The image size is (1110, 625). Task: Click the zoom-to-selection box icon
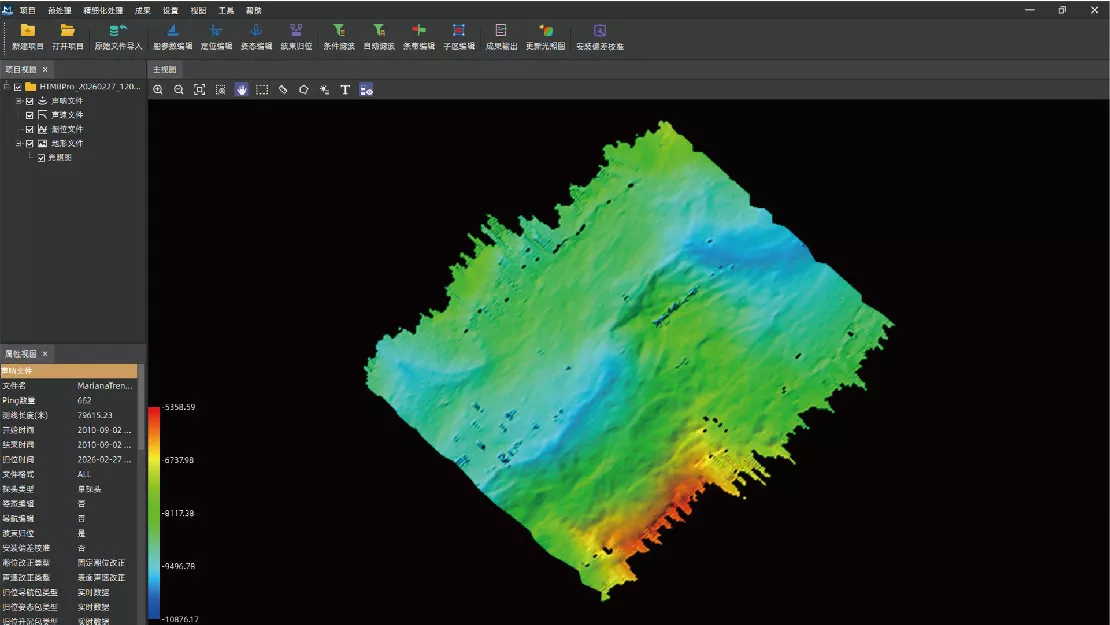tap(220, 90)
